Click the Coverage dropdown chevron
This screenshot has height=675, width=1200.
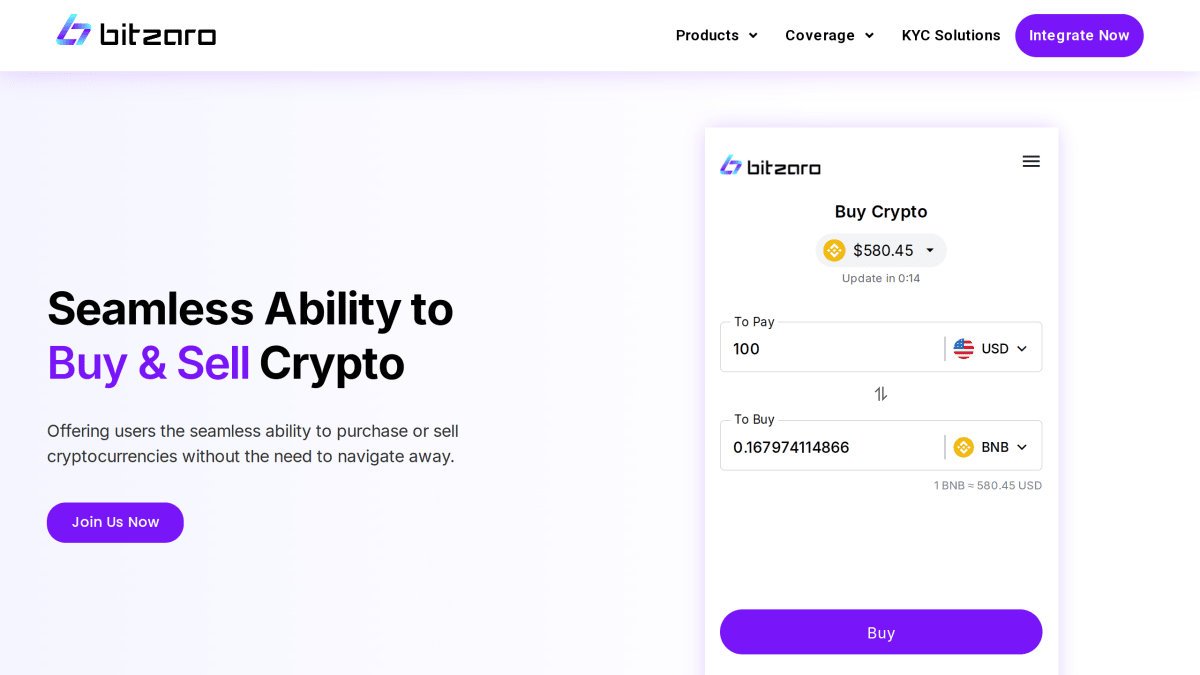[x=869, y=36]
